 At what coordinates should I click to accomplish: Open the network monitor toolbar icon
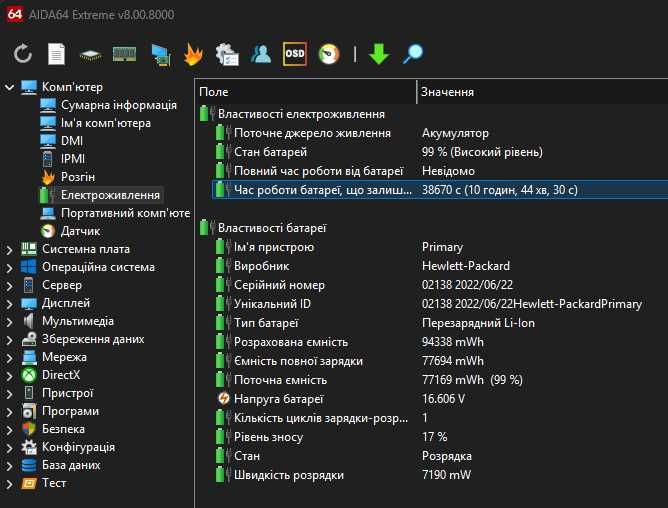(161, 55)
